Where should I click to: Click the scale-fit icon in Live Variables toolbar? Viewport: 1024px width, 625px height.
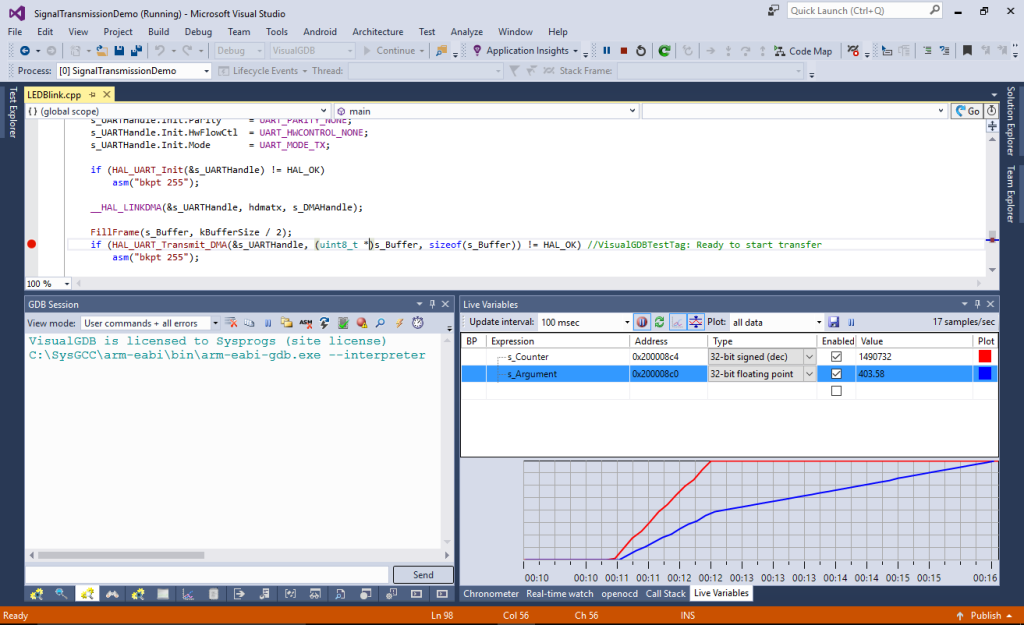click(696, 322)
